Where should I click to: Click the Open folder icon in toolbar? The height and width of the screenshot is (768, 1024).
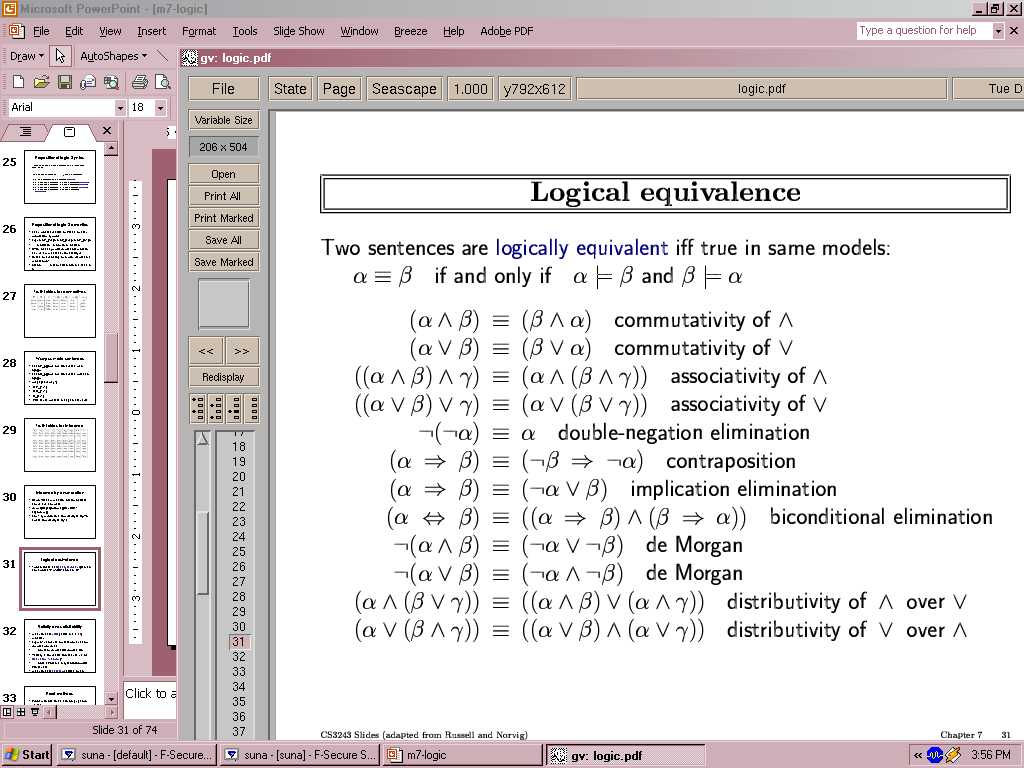(x=41, y=82)
